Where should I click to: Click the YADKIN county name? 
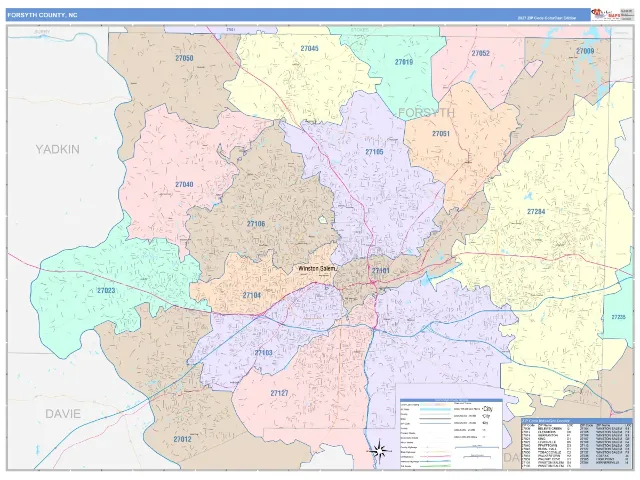(58, 150)
